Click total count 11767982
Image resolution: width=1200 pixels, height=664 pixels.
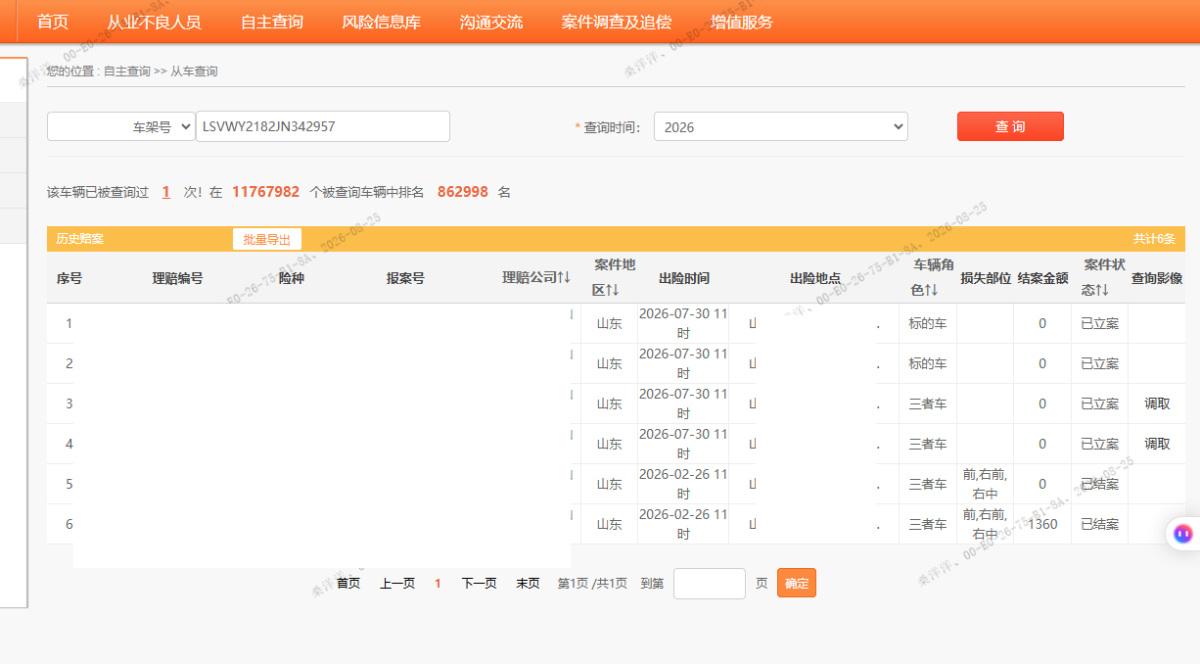pyautogui.click(x=266, y=192)
